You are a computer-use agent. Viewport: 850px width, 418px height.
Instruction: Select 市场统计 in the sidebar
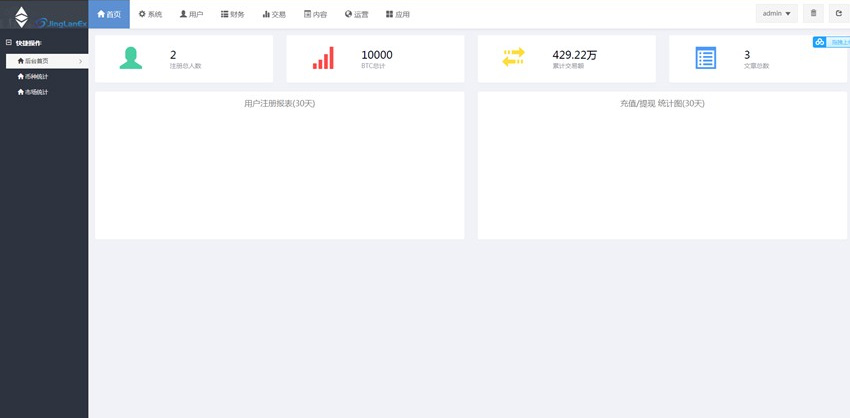[33, 92]
